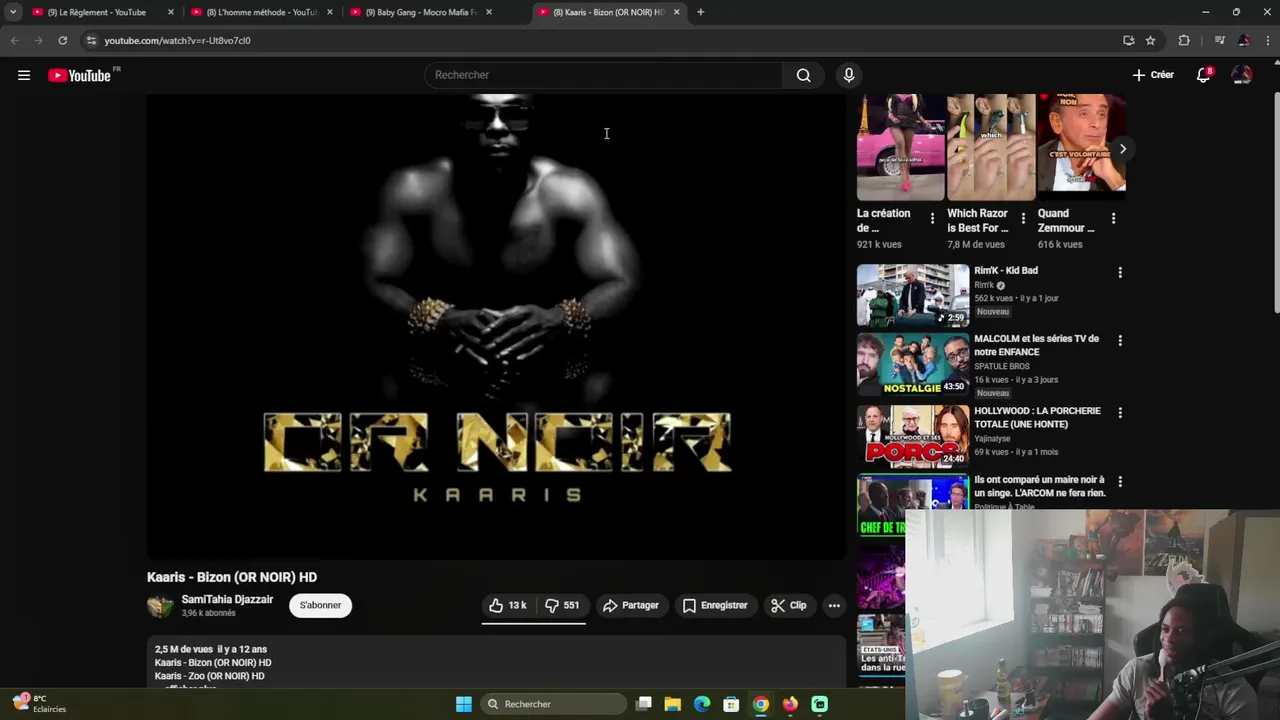Open 'Quand Zemmour ...' Short thumbnail
This screenshot has width=1280, height=720.
(1081, 147)
